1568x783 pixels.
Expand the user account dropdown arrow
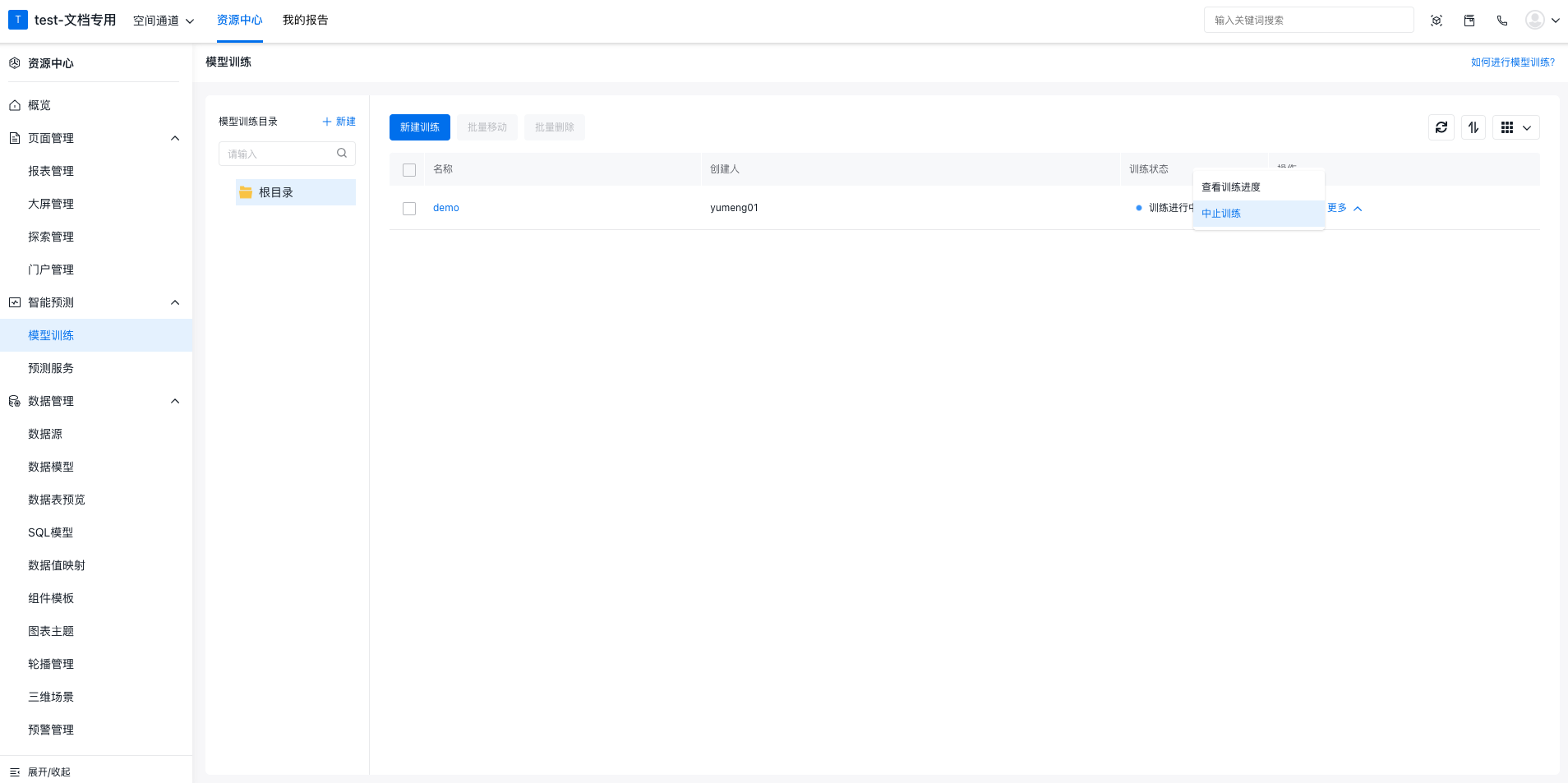pos(1556,21)
